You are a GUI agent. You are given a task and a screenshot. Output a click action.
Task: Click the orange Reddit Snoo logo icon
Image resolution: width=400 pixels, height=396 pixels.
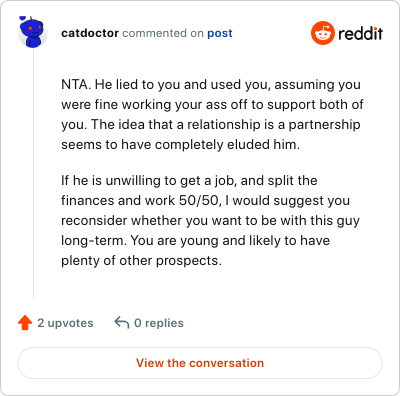(x=323, y=33)
